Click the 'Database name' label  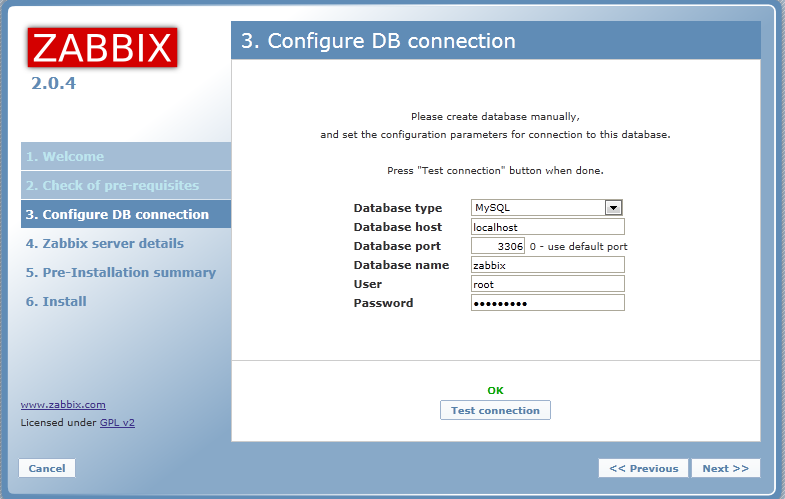pyautogui.click(x=401, y=265)
